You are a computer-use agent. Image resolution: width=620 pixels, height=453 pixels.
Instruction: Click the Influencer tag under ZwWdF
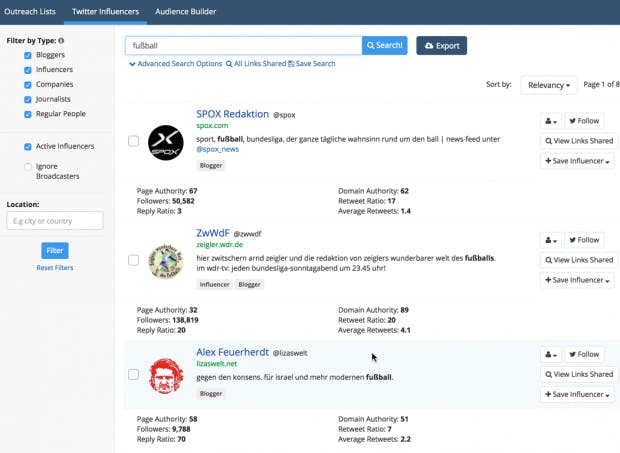tap(214, 285)
